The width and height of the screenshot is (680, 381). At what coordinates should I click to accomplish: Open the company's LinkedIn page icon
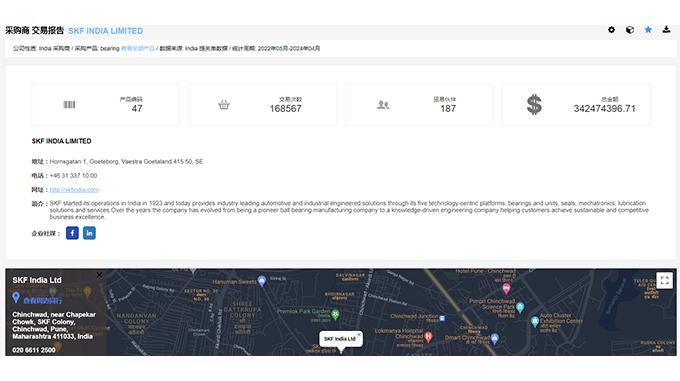89,233
